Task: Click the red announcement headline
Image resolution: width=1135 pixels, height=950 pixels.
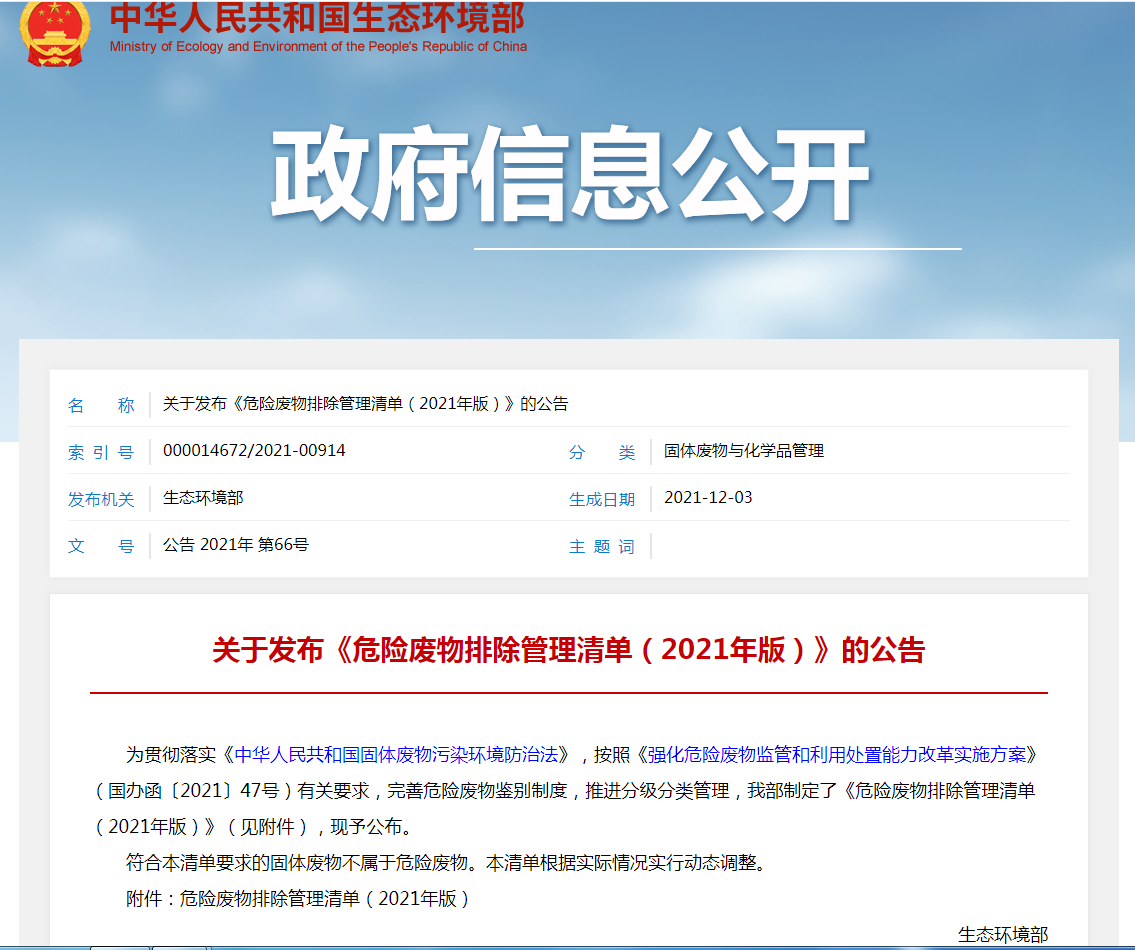Action: click(x=568, y=650)
